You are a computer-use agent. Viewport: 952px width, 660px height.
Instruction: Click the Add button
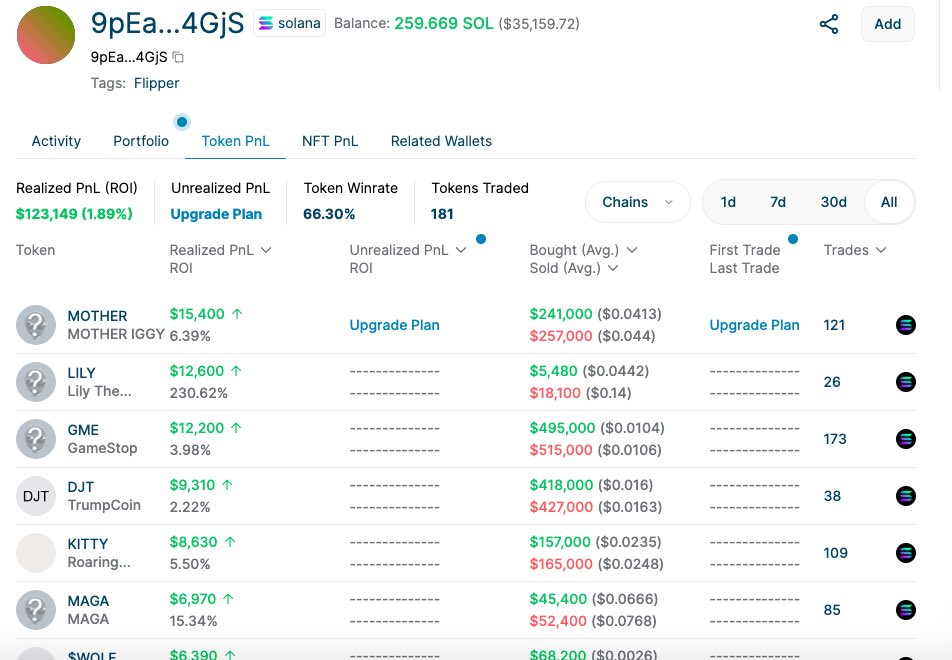click(888, 24)
